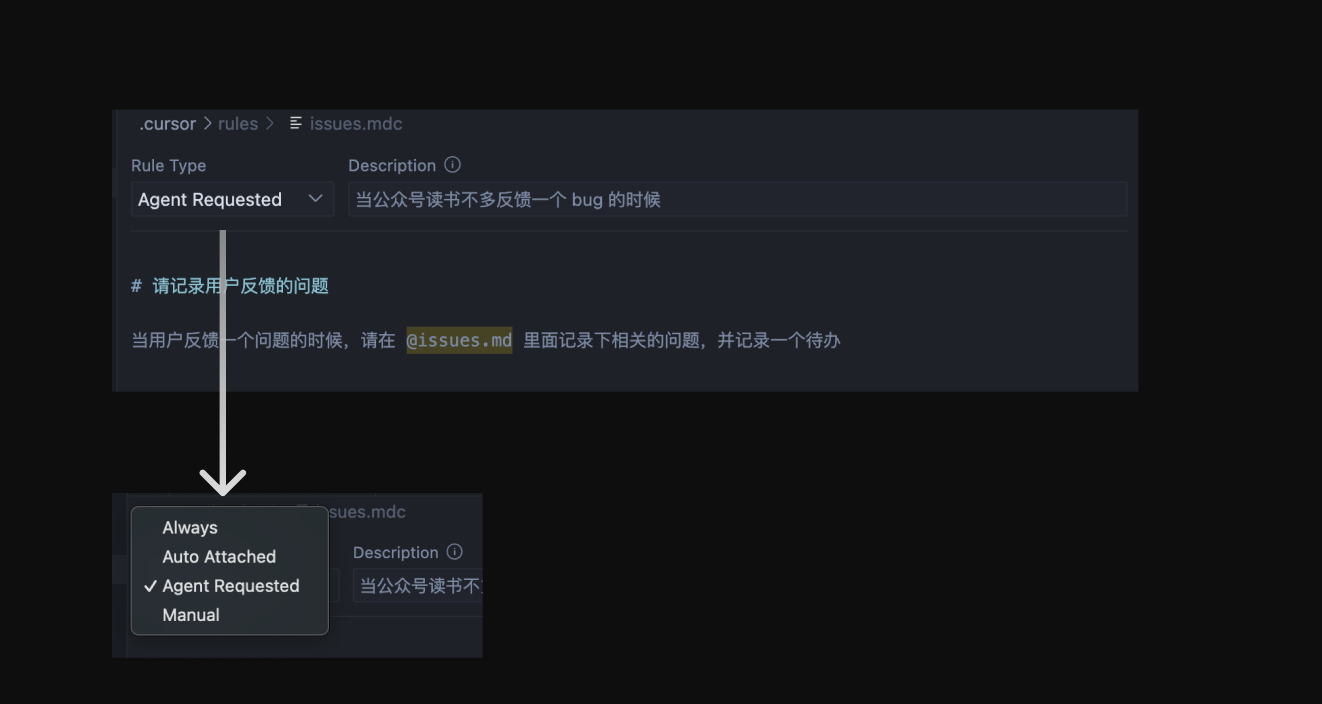Click the info icon beside Description in the lower panel
The width and height of the screenshot is (1322, 704).
coord(455,551)
